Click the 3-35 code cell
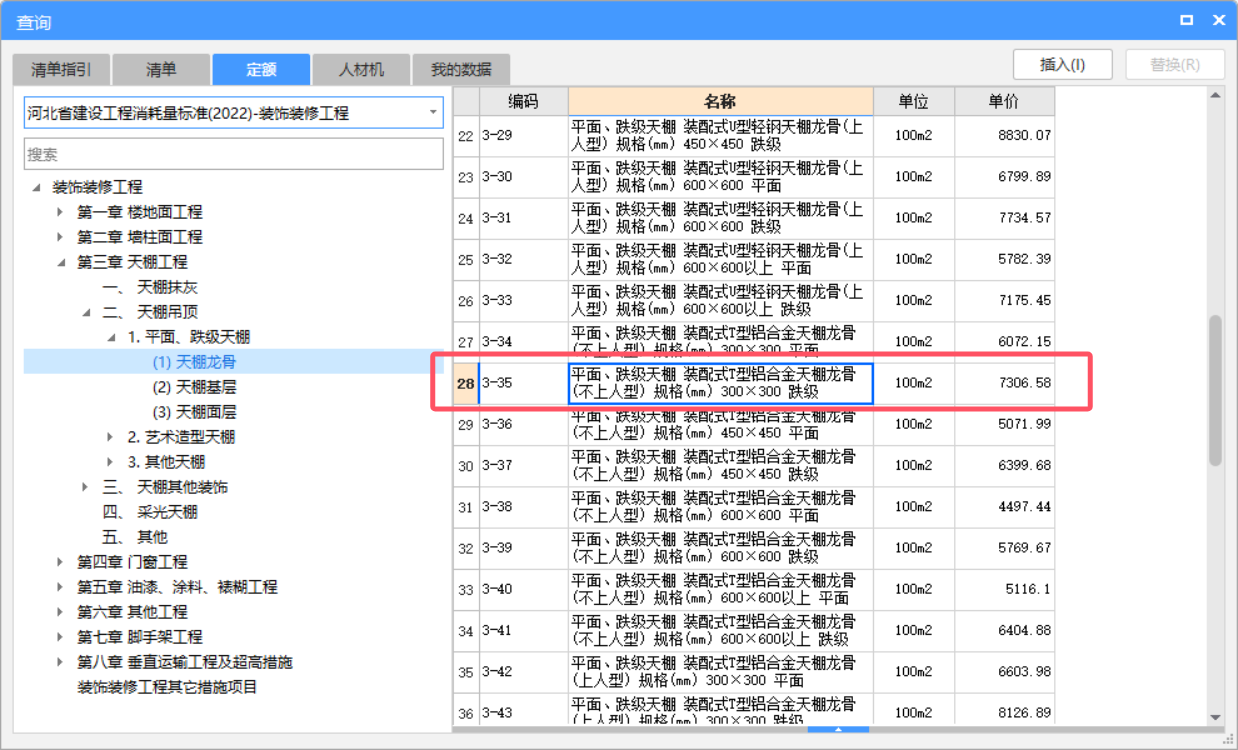Screen dimensions: 1238x750 [523, 383]
